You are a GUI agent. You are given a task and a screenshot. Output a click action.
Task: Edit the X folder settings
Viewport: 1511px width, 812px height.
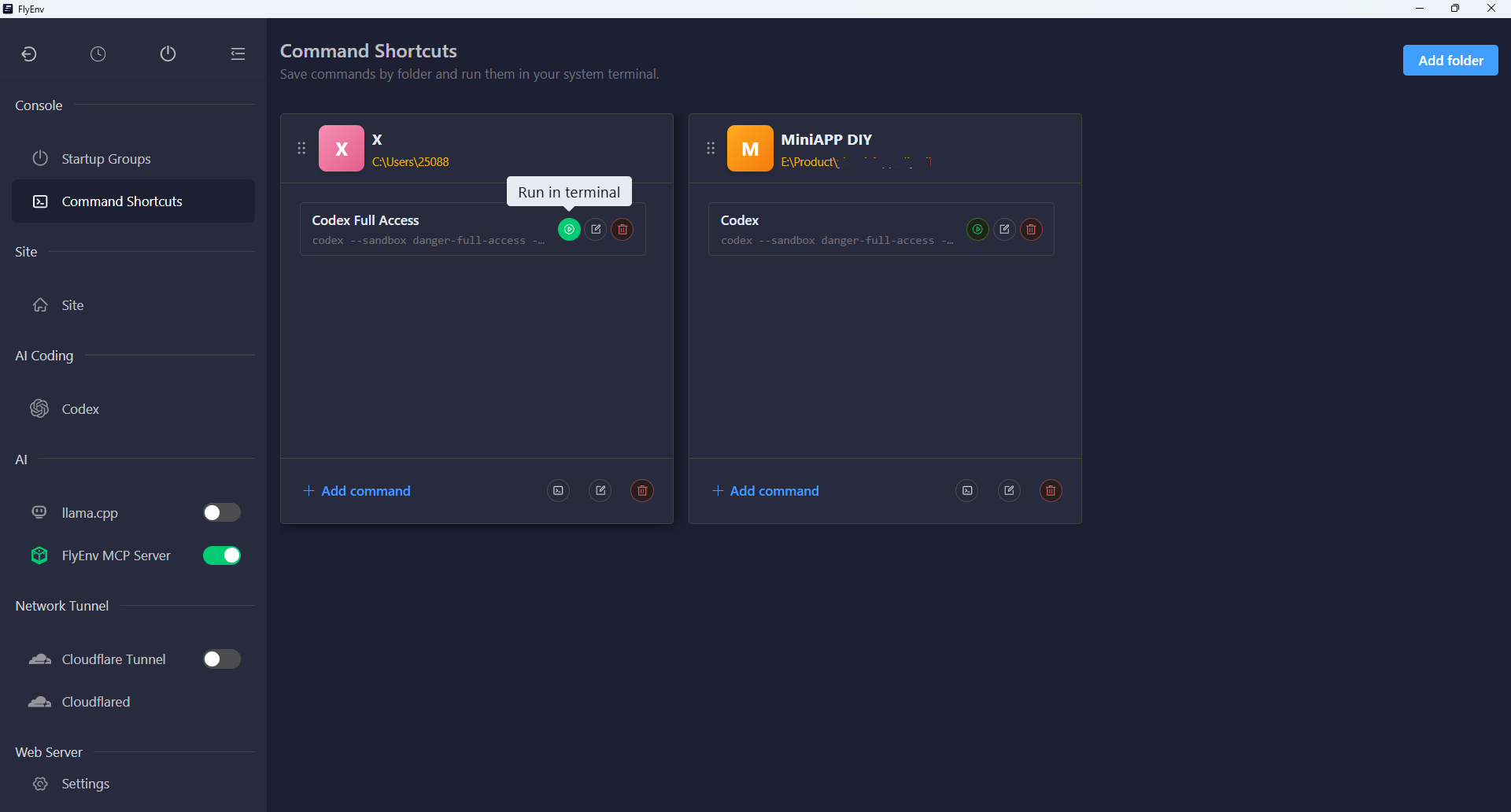click(x=600, y=490)
